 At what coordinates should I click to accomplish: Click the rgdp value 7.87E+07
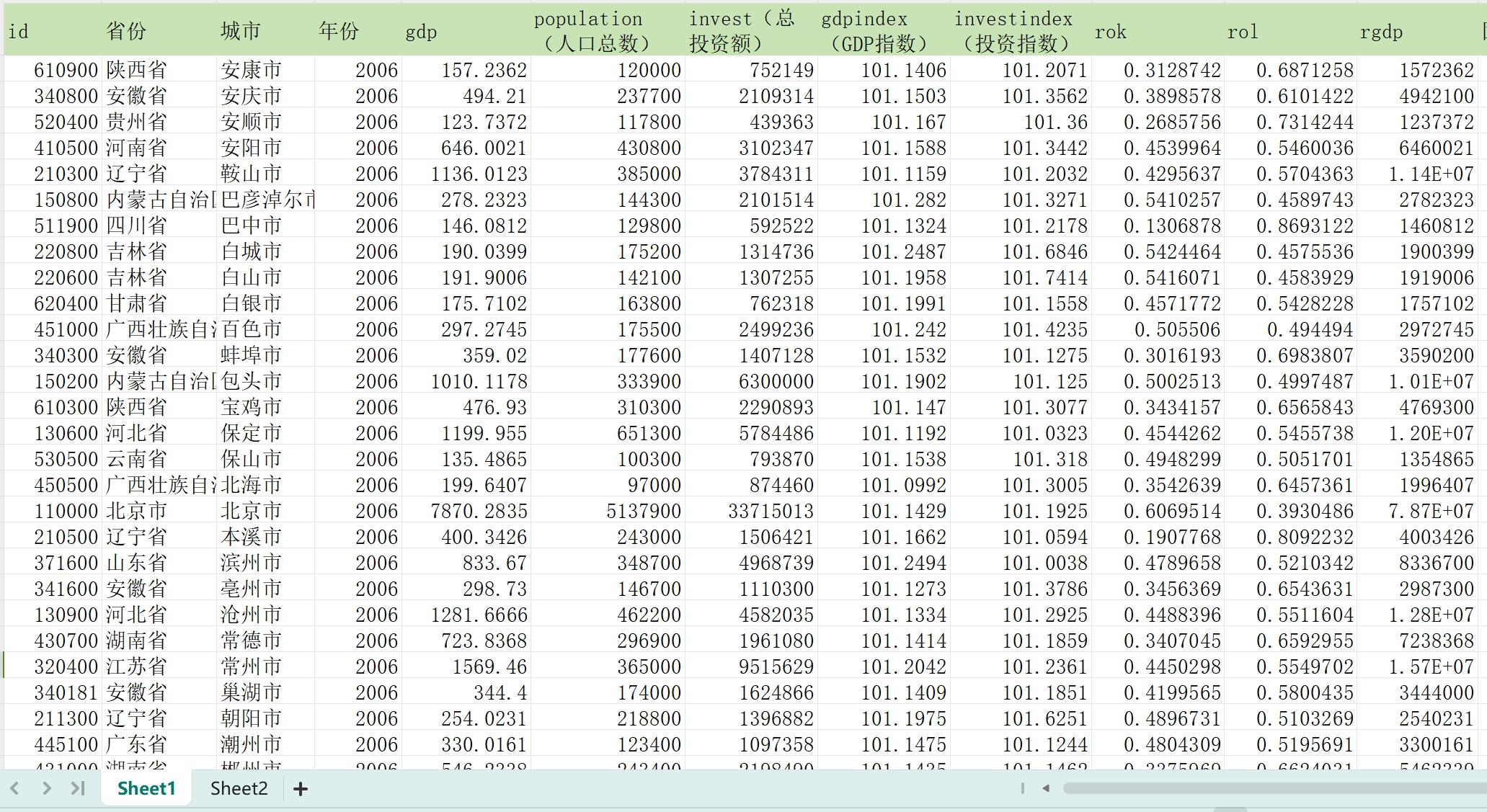coord(1430,511)
